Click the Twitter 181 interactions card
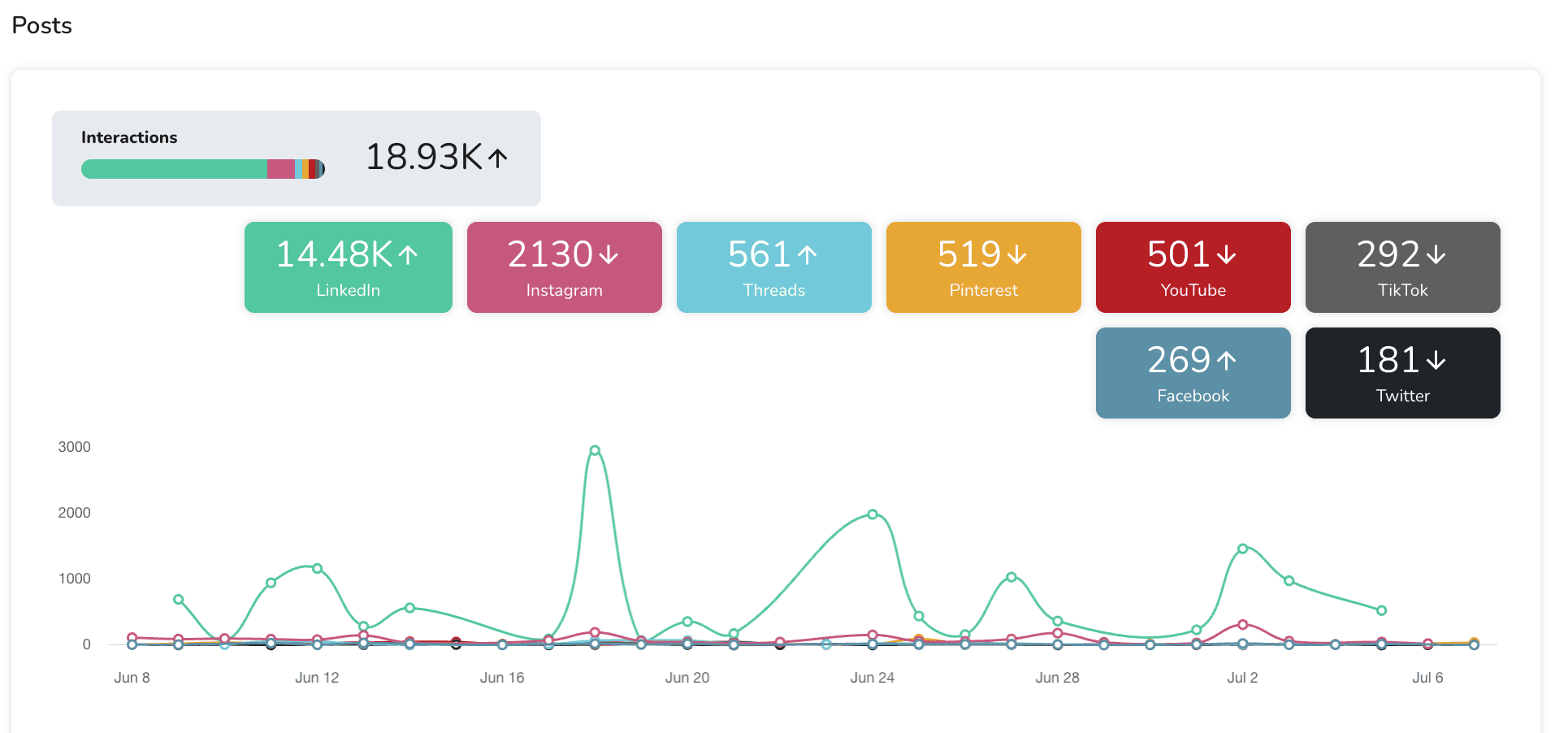The image size is (1568, 733). [x=1402, y=373]
